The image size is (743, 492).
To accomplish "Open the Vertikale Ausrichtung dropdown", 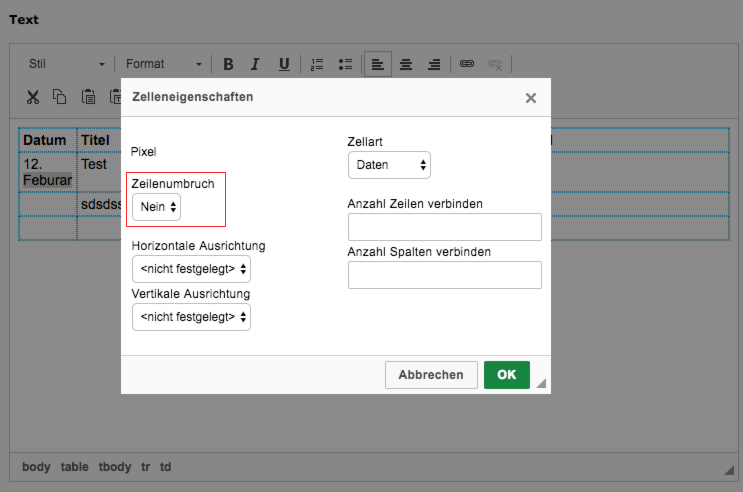I will pos(191,317).
